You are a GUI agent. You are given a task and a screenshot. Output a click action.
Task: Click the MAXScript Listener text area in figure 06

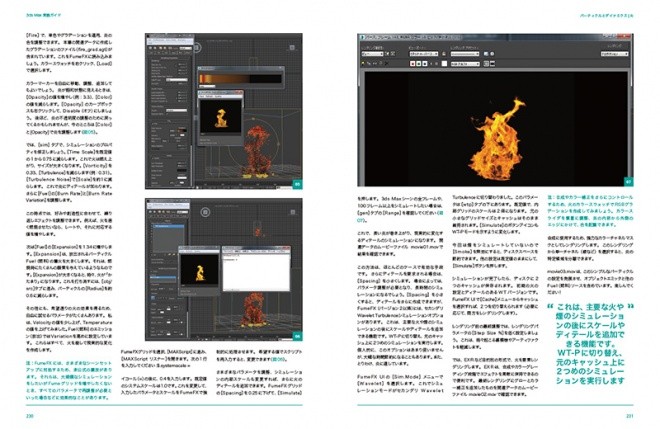tap(256, 272)
